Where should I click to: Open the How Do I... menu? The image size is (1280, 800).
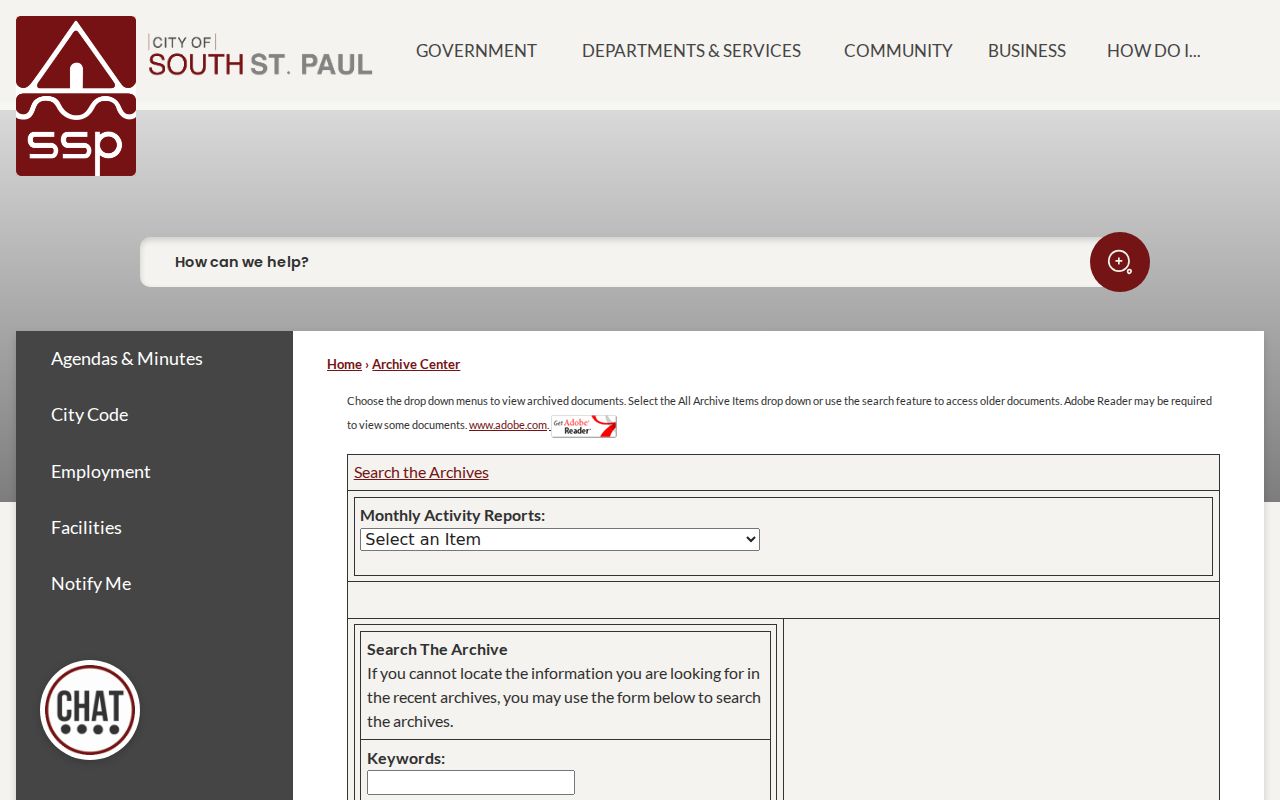pos(1153,51)
